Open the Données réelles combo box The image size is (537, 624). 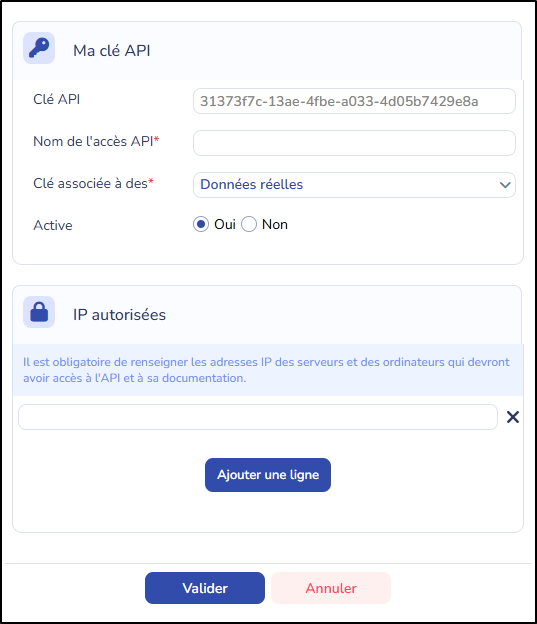tap(354, 185)
